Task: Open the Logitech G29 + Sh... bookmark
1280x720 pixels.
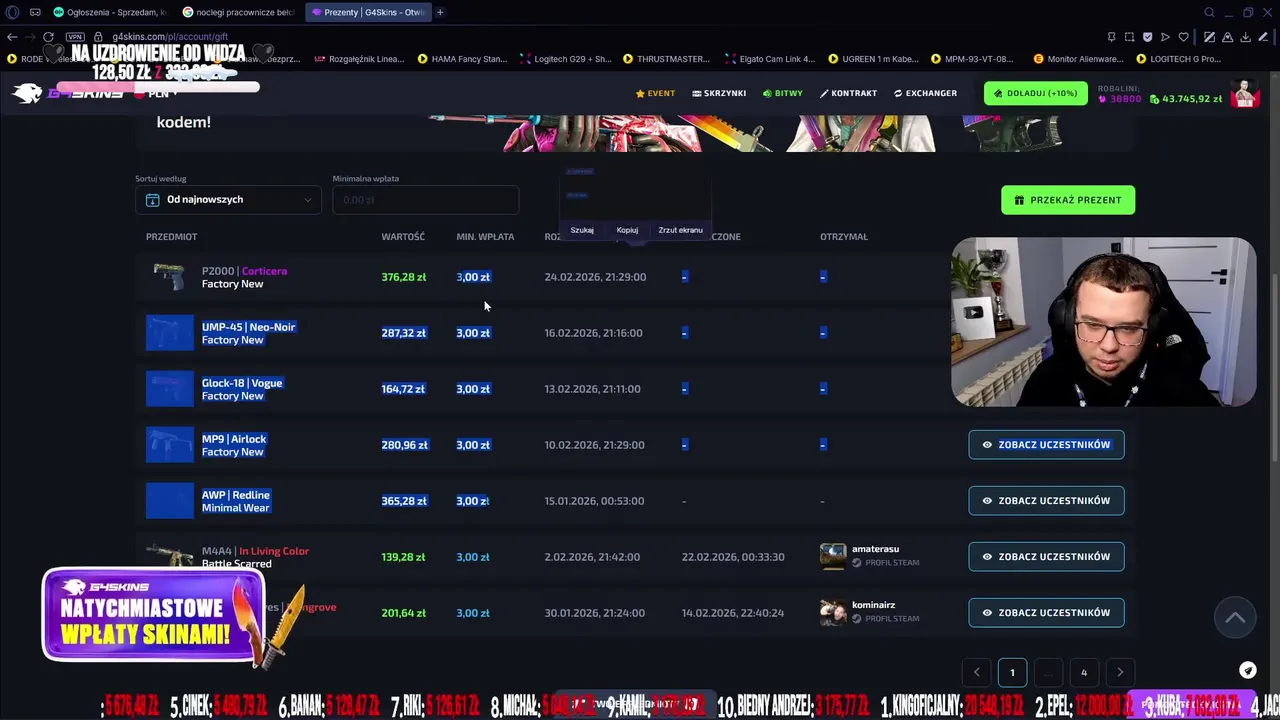Action: click(566, 59)
